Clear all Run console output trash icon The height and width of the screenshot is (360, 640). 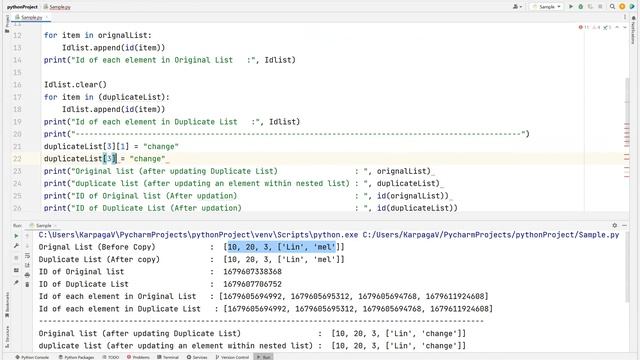[27, 284]
